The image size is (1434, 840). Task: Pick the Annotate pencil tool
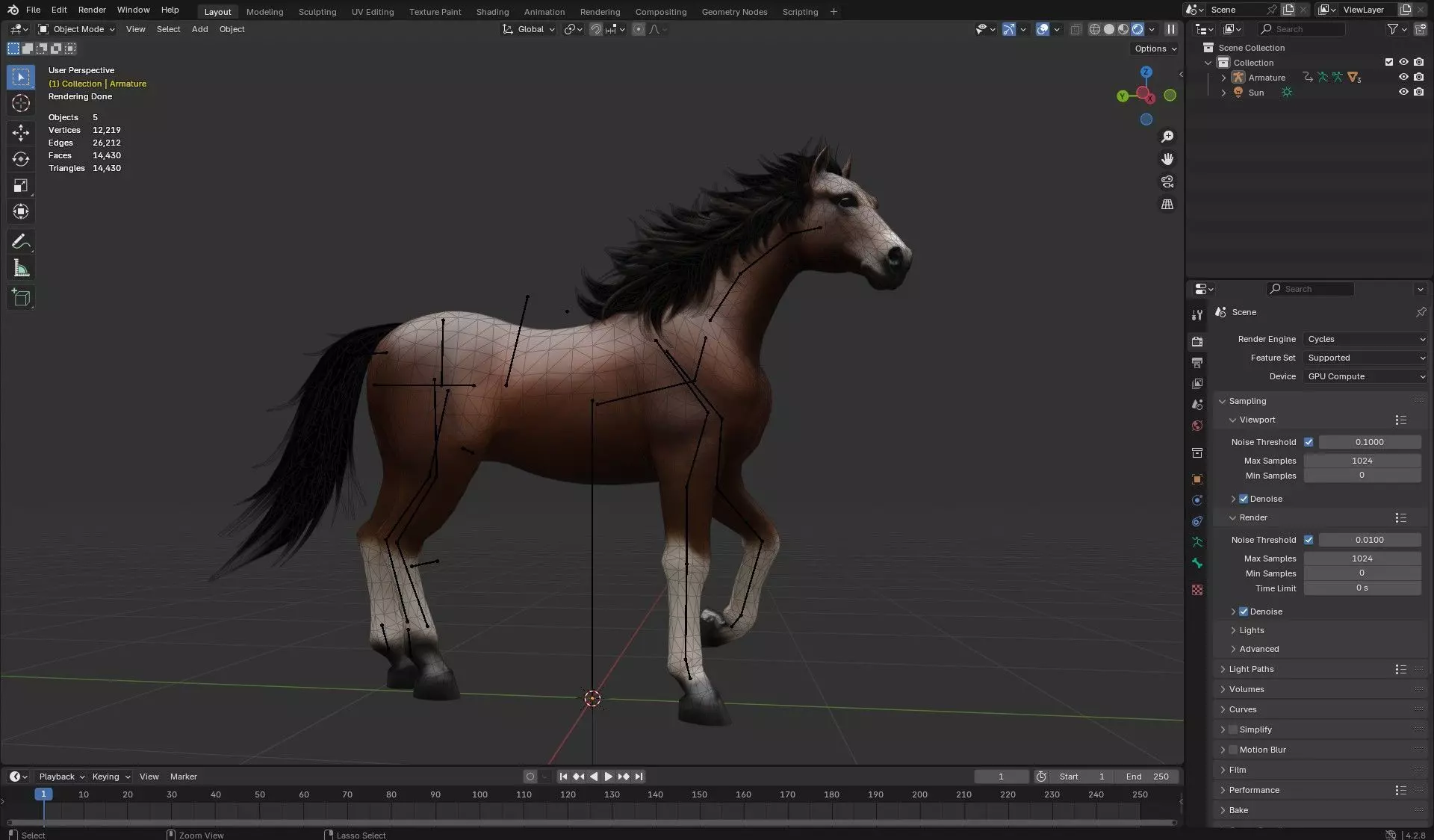click(x=21, y=241)
